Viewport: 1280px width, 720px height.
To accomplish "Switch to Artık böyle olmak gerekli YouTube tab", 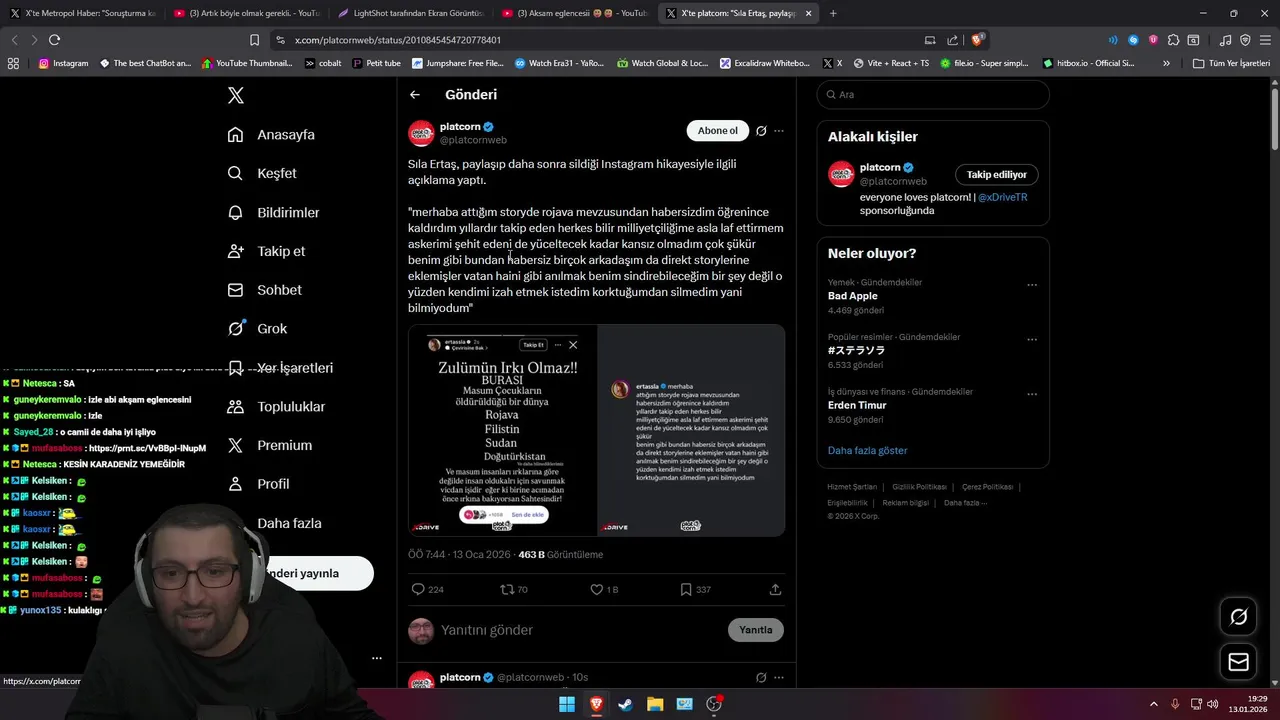I will click(246, 13).
